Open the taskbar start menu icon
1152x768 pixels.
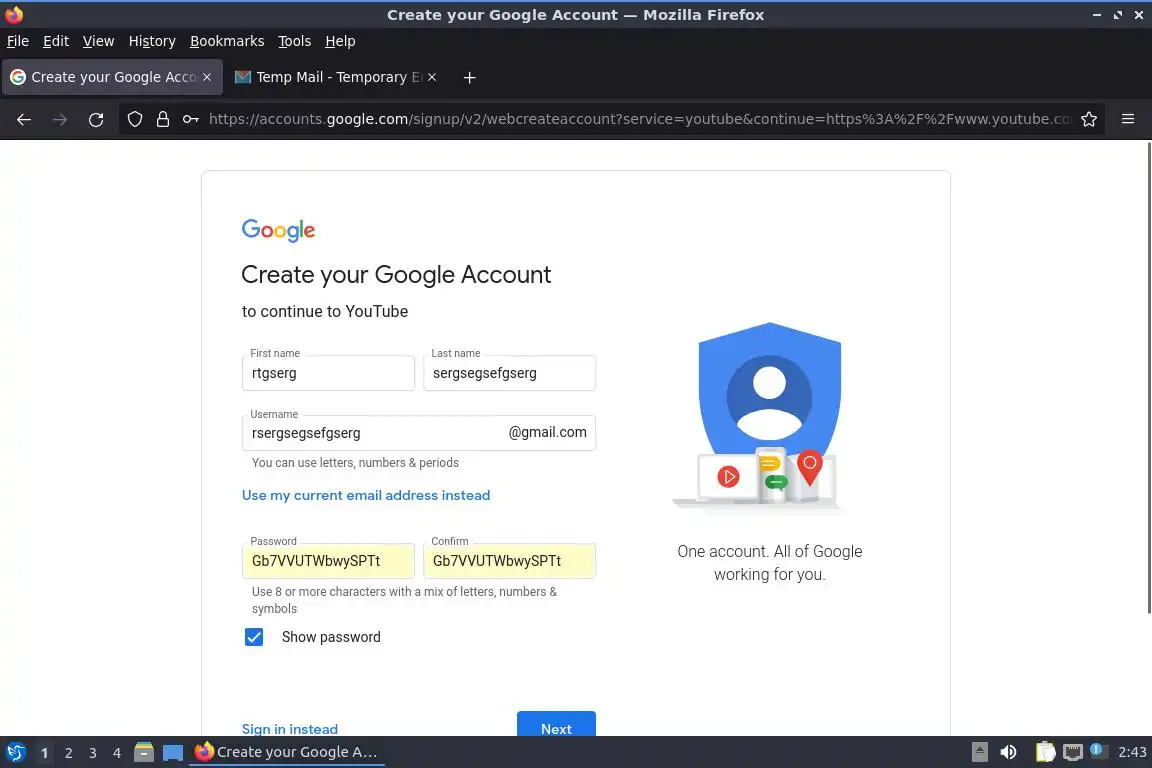pyautogui.click(x=15, y=752)
